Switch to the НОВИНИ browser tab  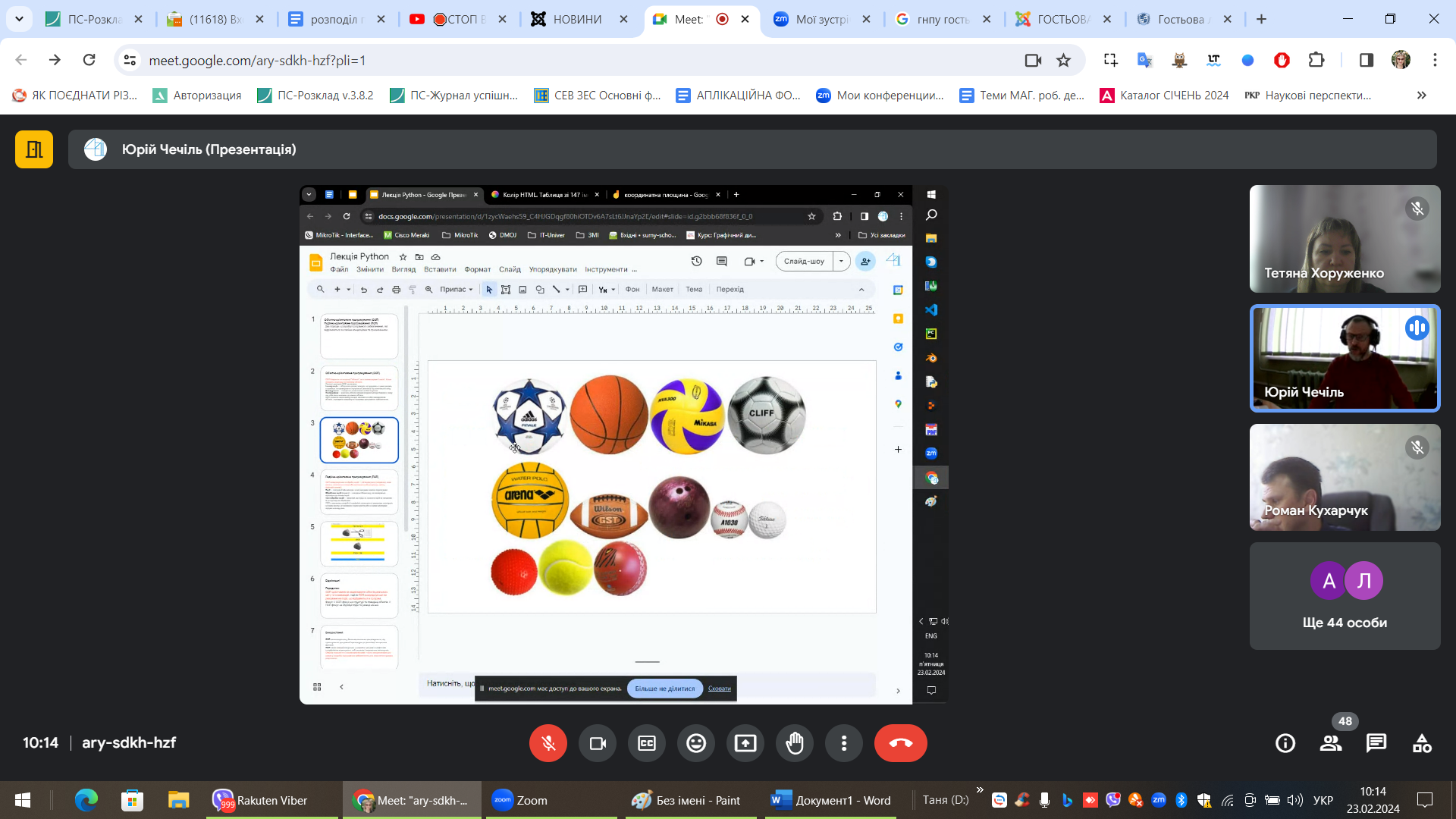click(x=576, y=19)
